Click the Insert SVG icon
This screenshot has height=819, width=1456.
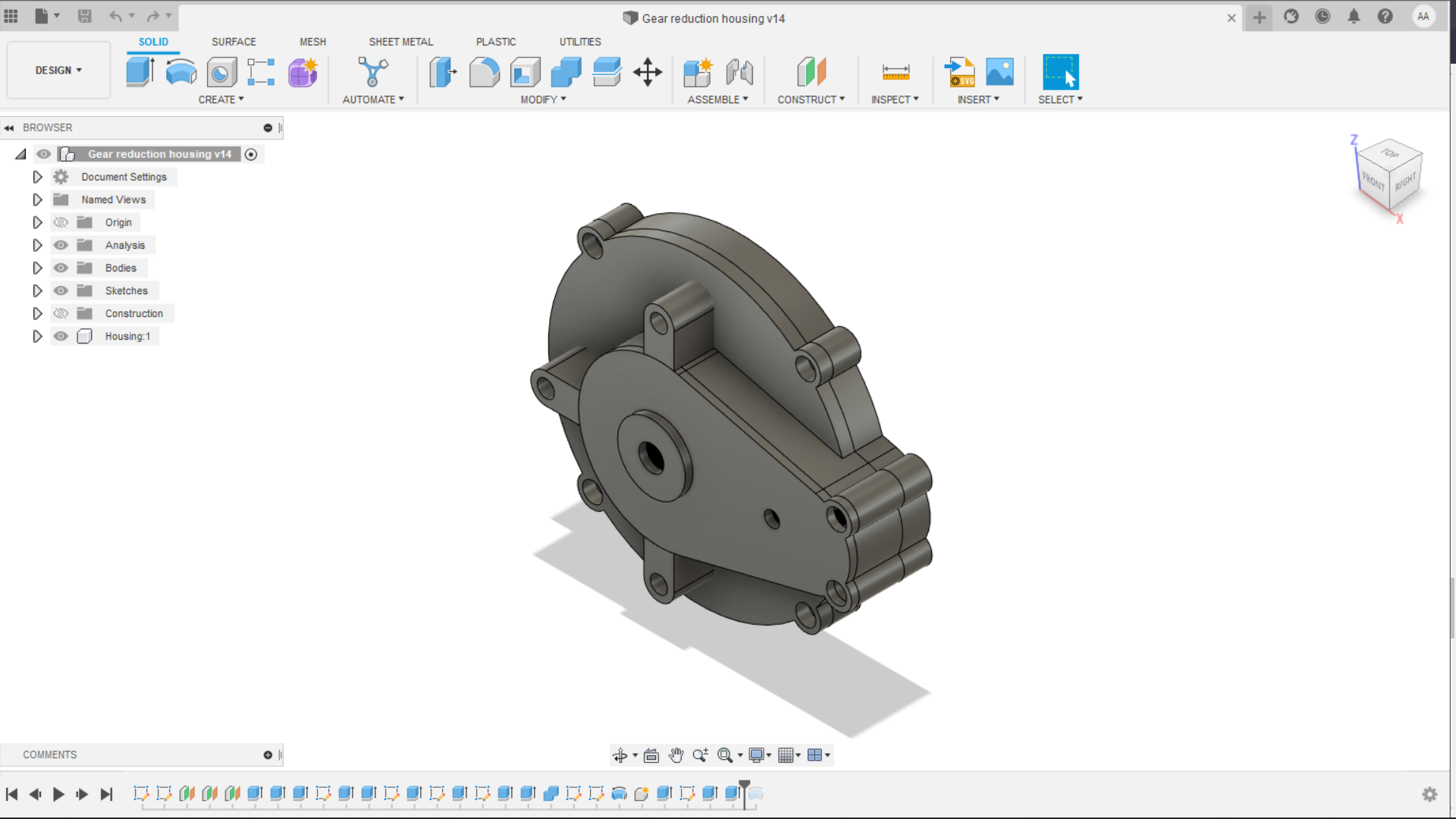tap(959, 72)
